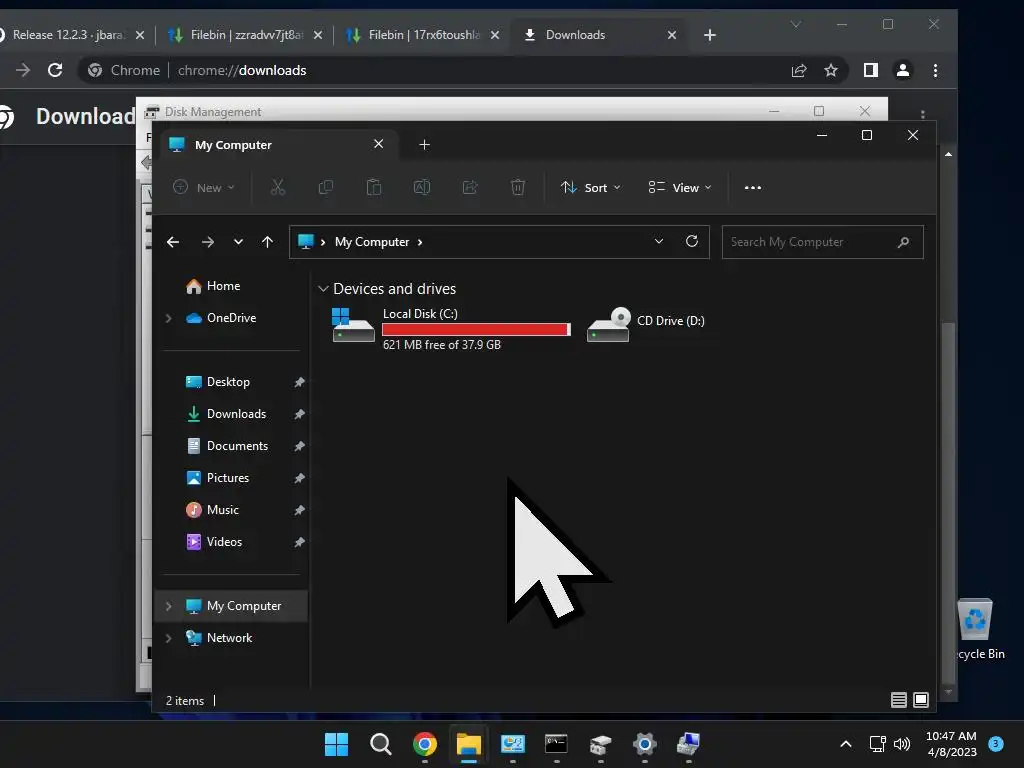The height and width of the screenshot is (768, 1024).
Task: Go back with the Explorer back arrow
Action: tap(173, 242)
